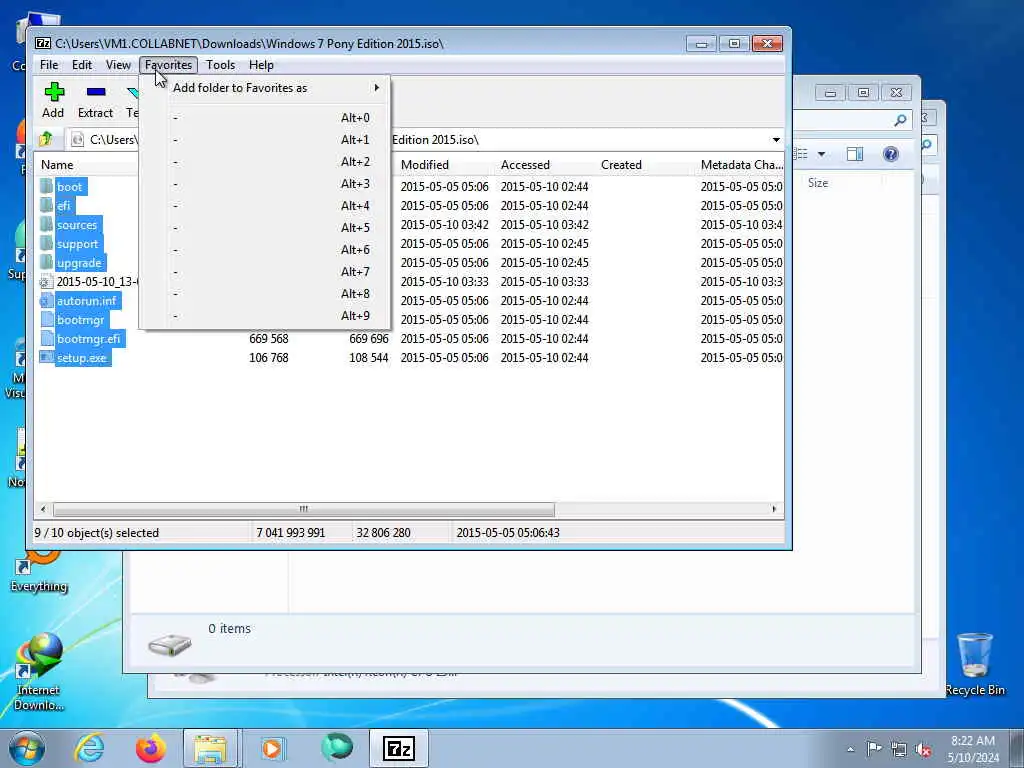Choose the Alt+0 favorites slot
The height and width of the screenshot is (768, 1024).
(264, 118)
